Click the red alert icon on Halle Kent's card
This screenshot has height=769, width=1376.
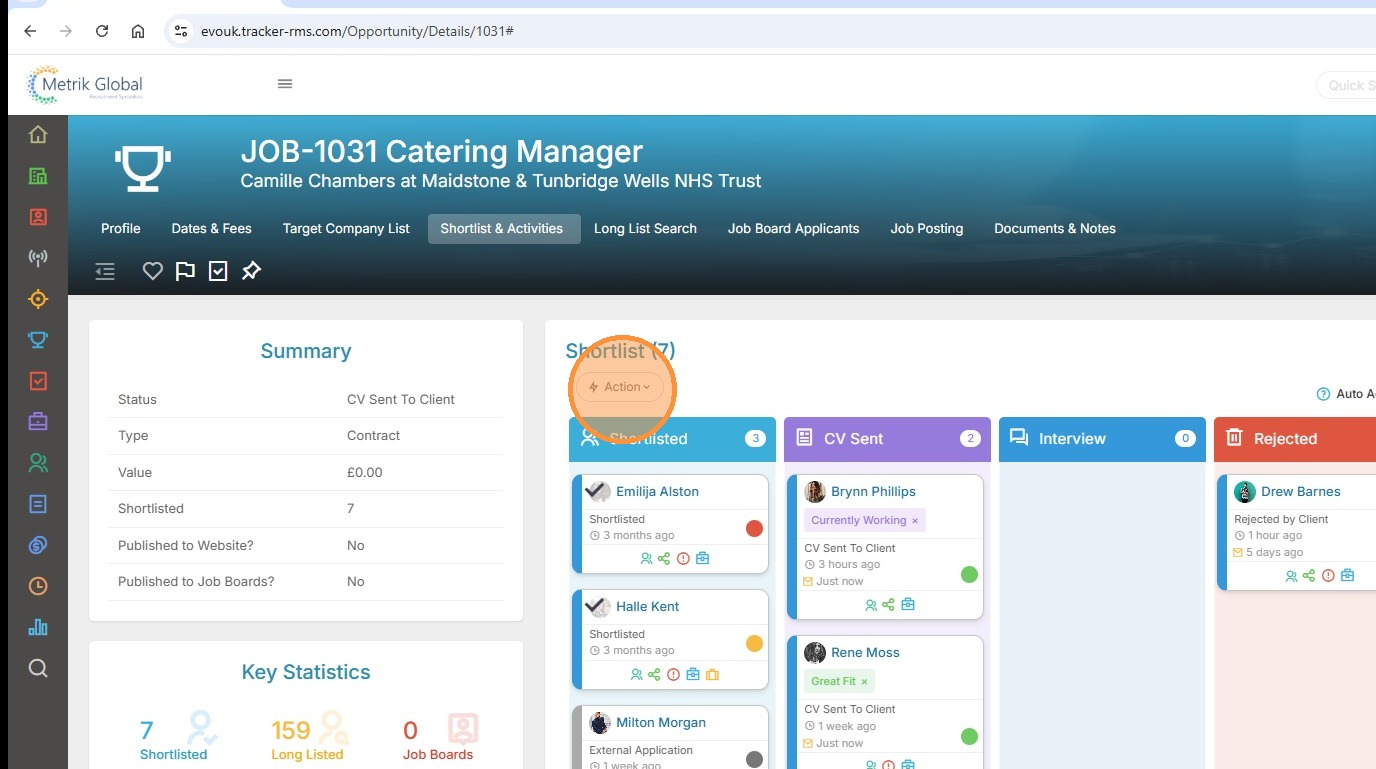673,674
